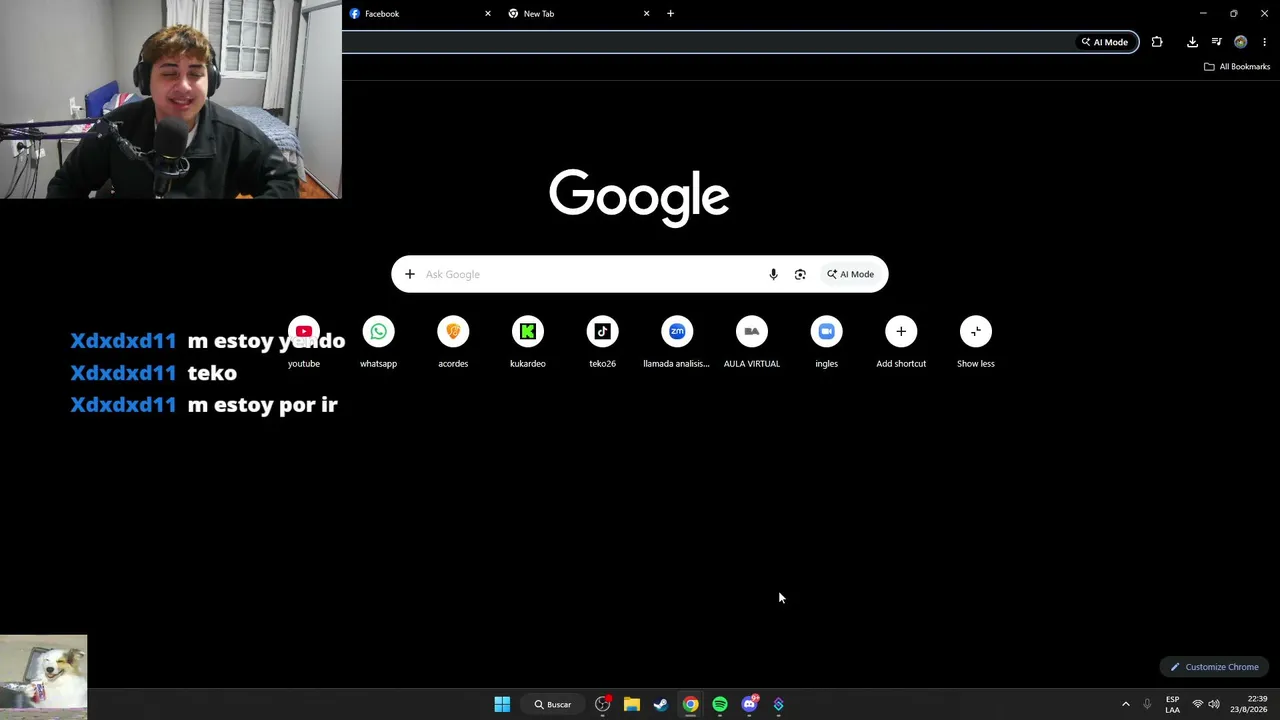This screenshot has width=1280, height=720.
Task: Open the media controls button
Action: click(1216, 42)
